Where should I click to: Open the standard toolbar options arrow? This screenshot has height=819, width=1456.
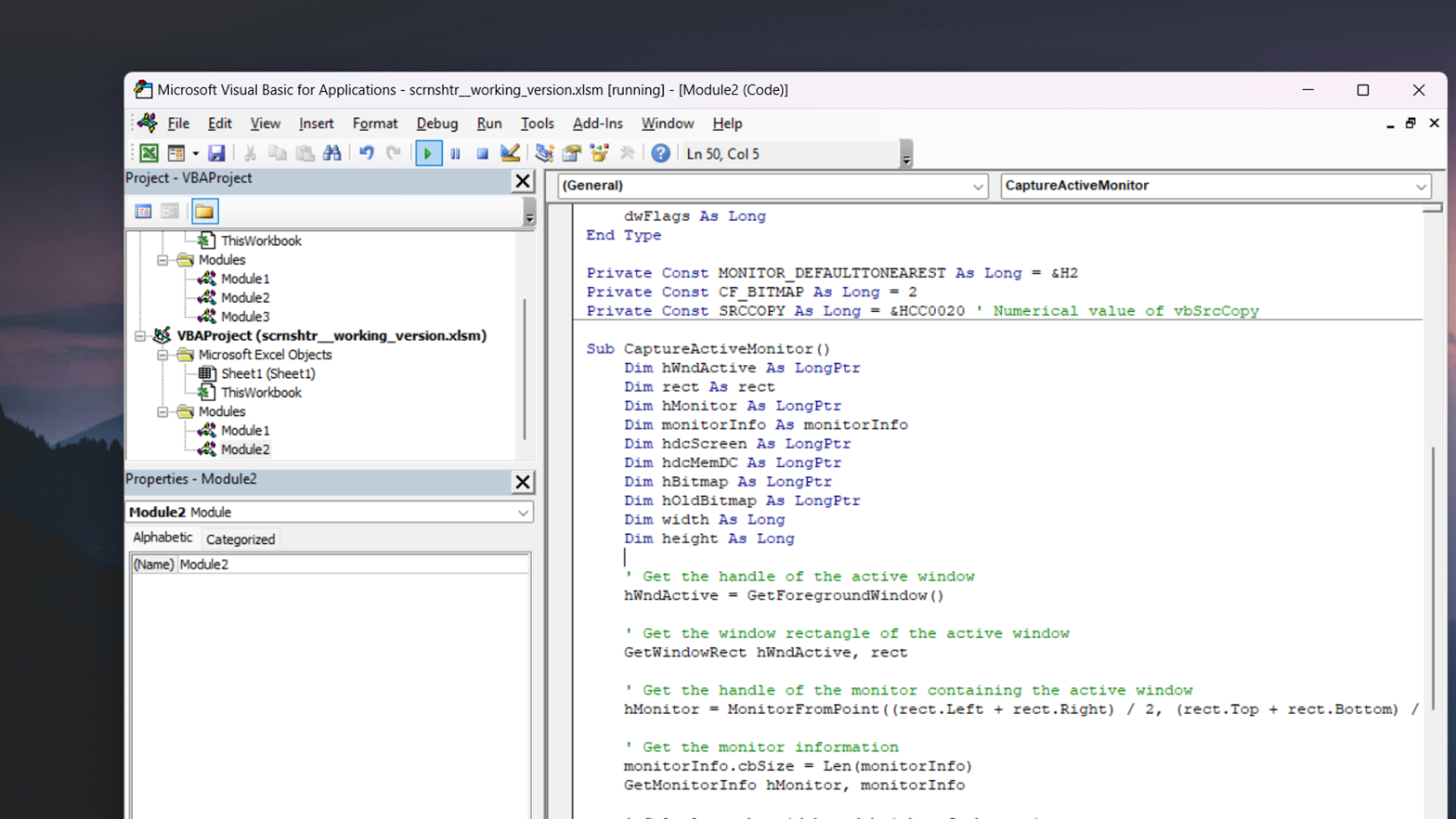pyautogui.click(x=906, y=154)
